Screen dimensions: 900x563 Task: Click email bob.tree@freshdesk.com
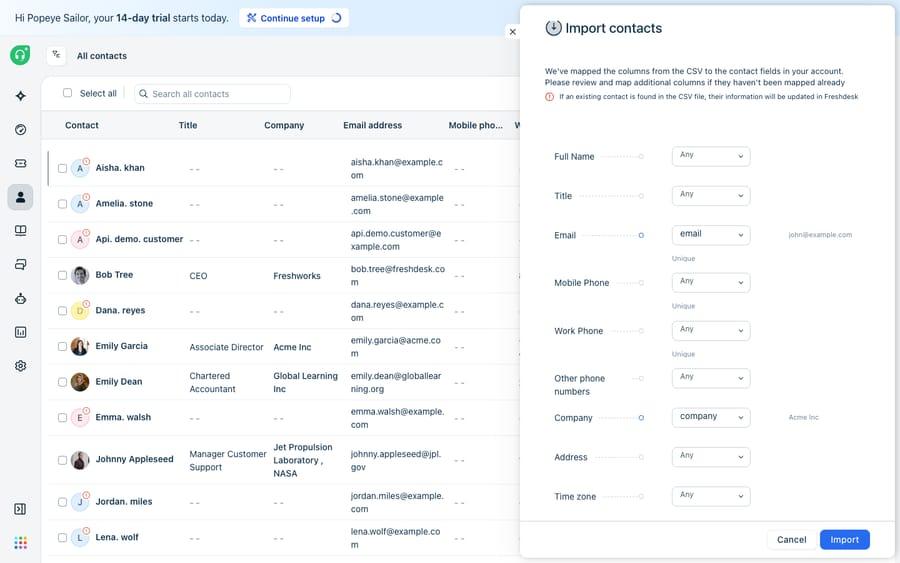pos(398,275)
